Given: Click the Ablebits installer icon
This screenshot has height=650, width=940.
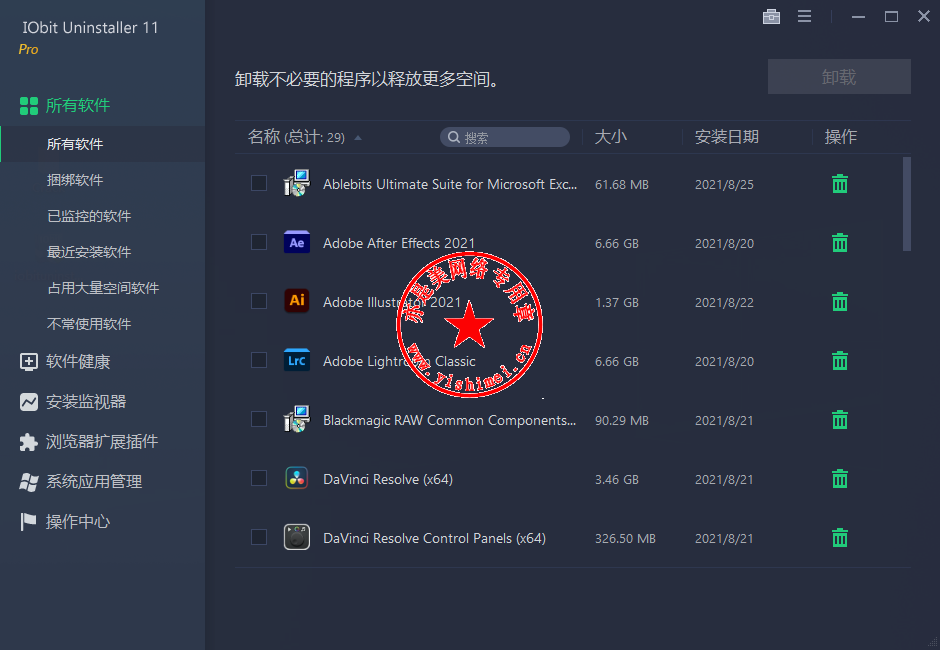Looking at the screenshot, I should pos(297,183).
